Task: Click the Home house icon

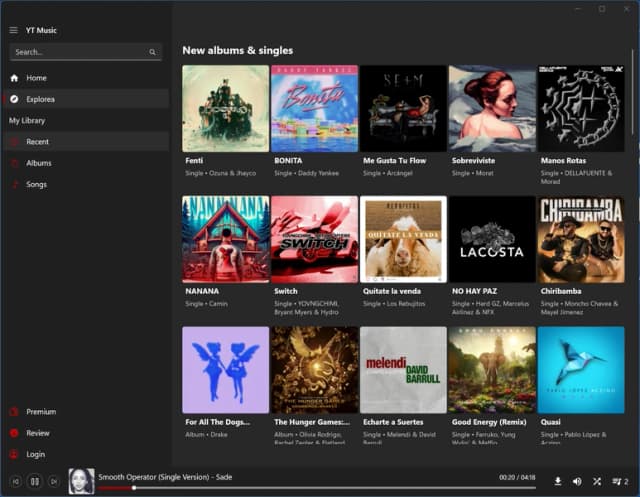Action: (x=14, y=78)
